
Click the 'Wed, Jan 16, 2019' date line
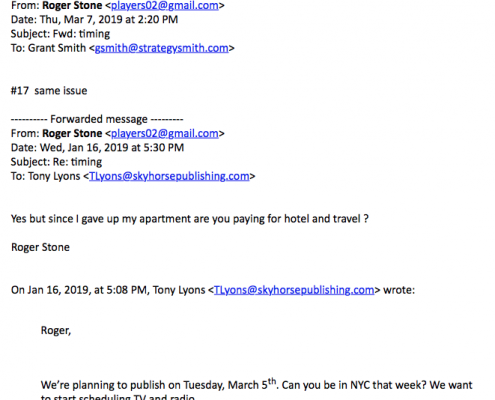pos(97,148)
